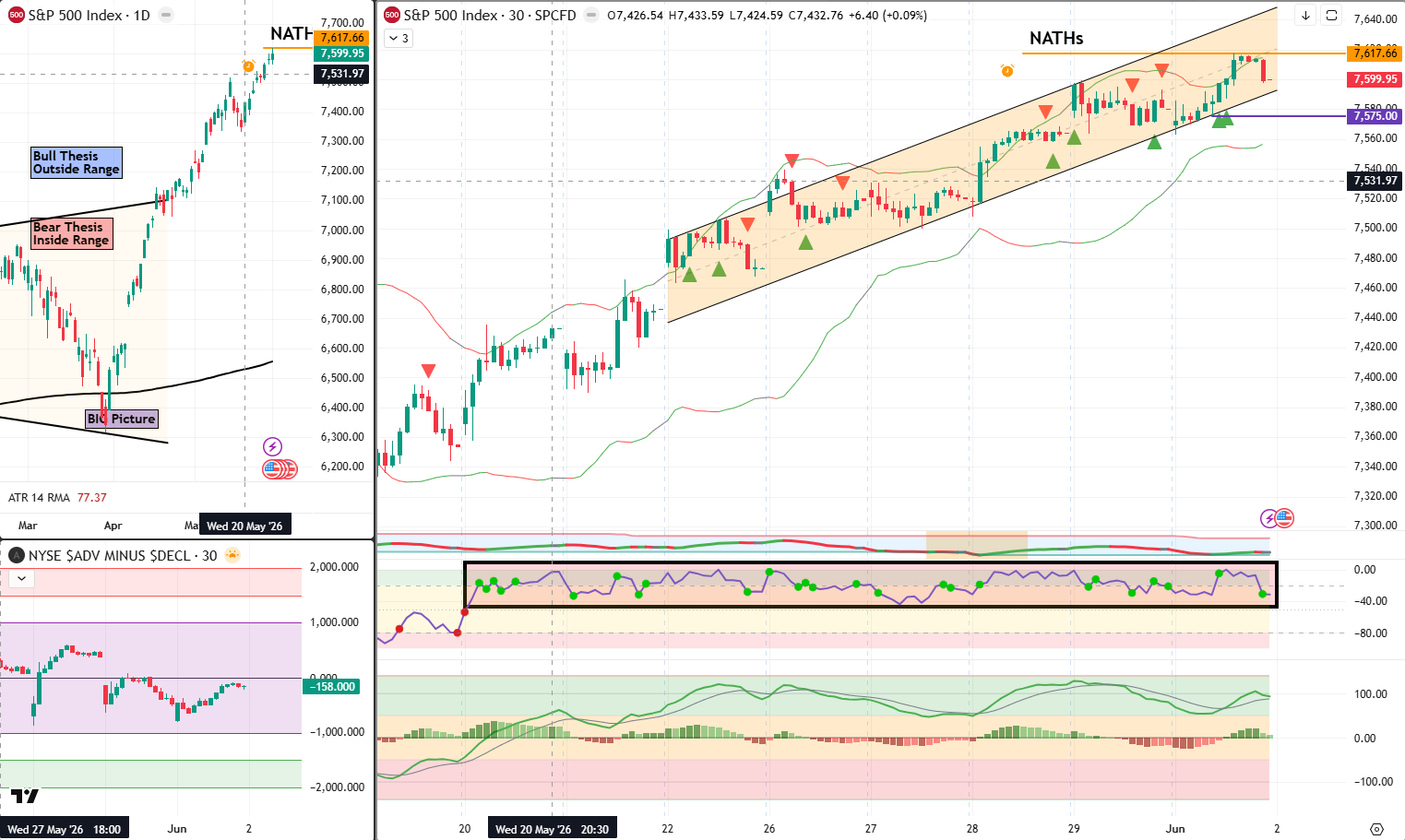Click the 'Wed 20 May '26 20:30' time label
This screenshot has width=1405, height=840.
[552, 830]
